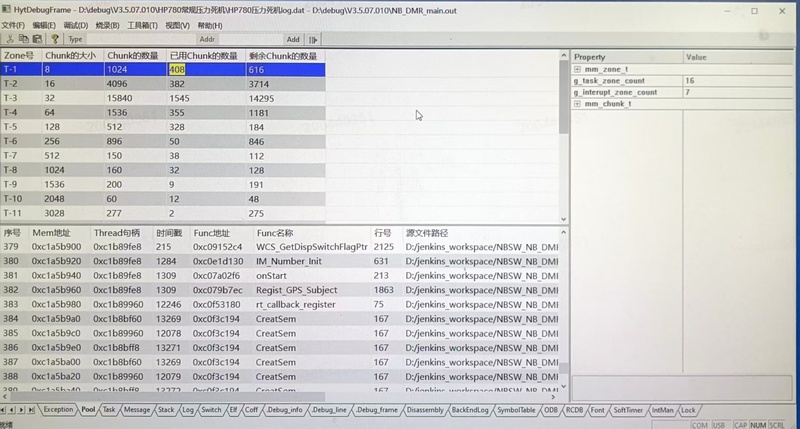800x429 pixels.
Task: Select the rt_callback_register row 383
Action: point(280,304)
